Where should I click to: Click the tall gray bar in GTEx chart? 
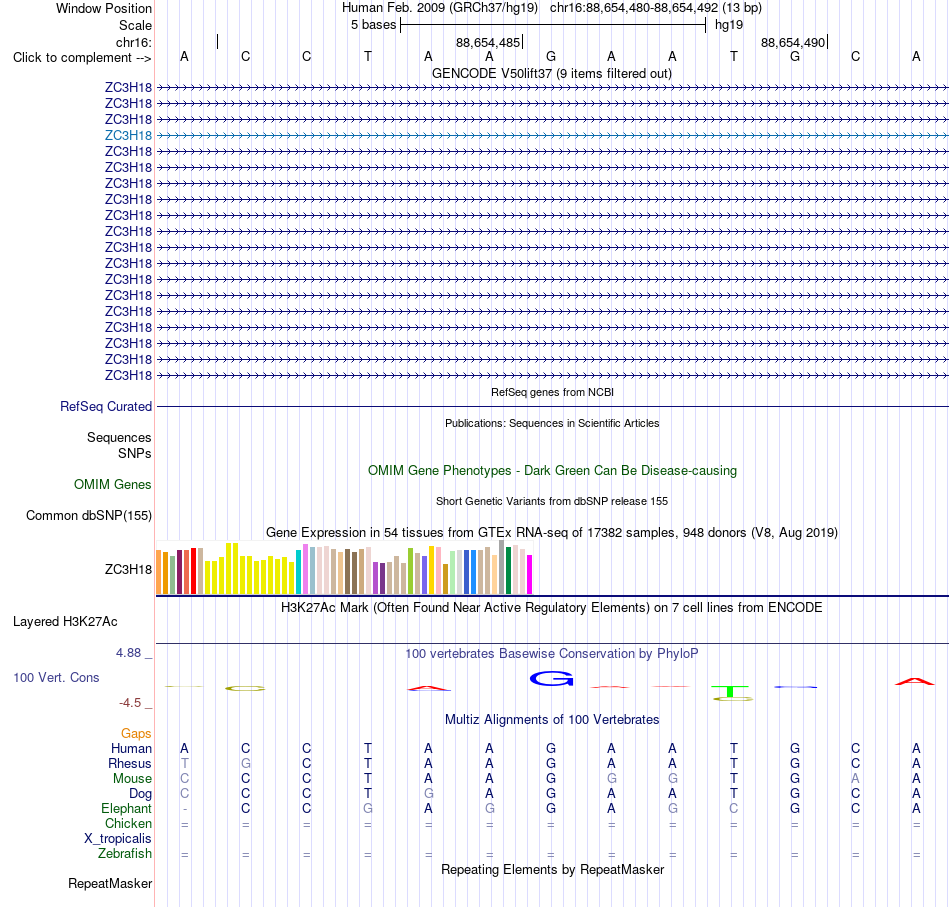[501, 567]
